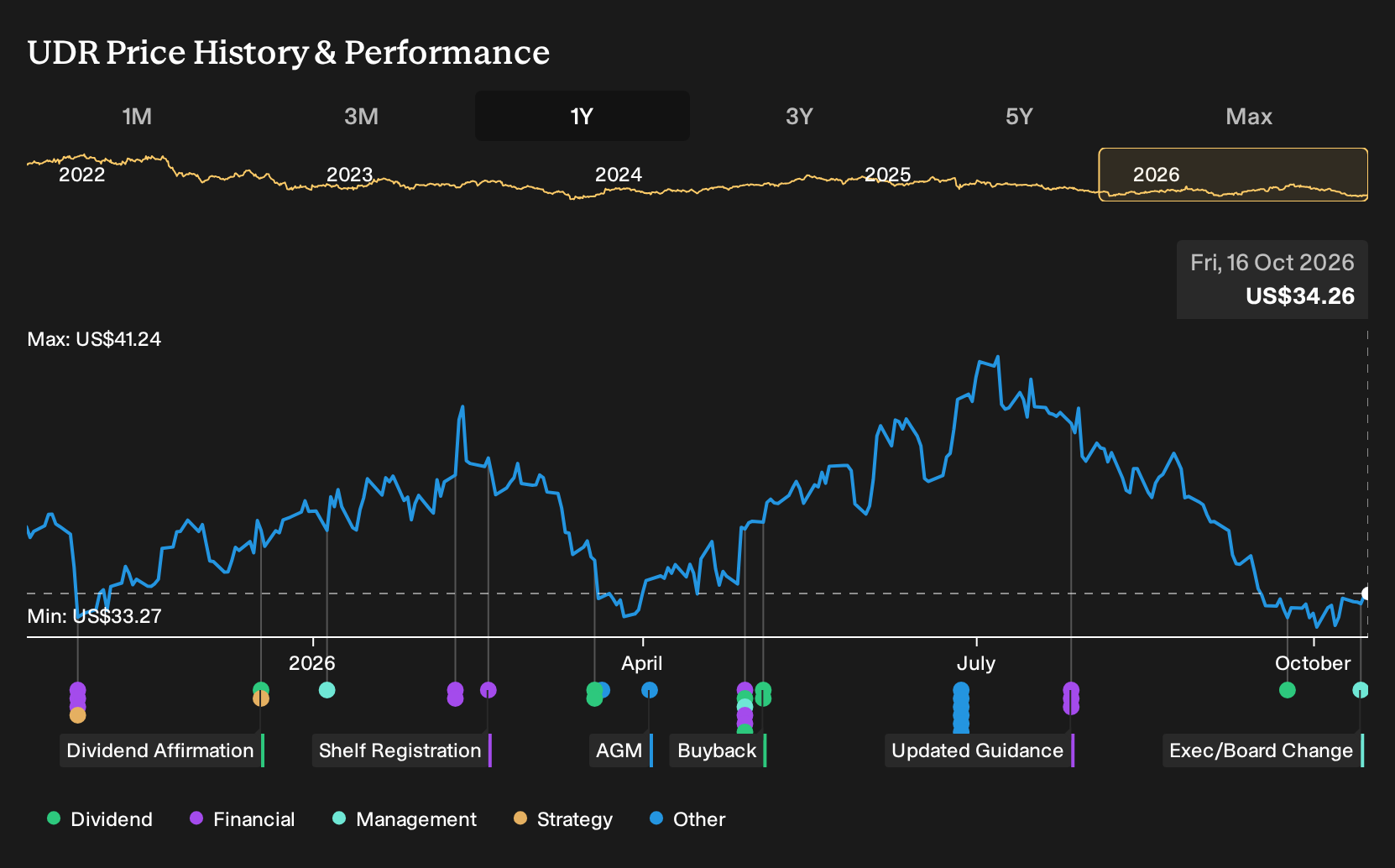
Task: Open the AGM event label
Action: 621,750
